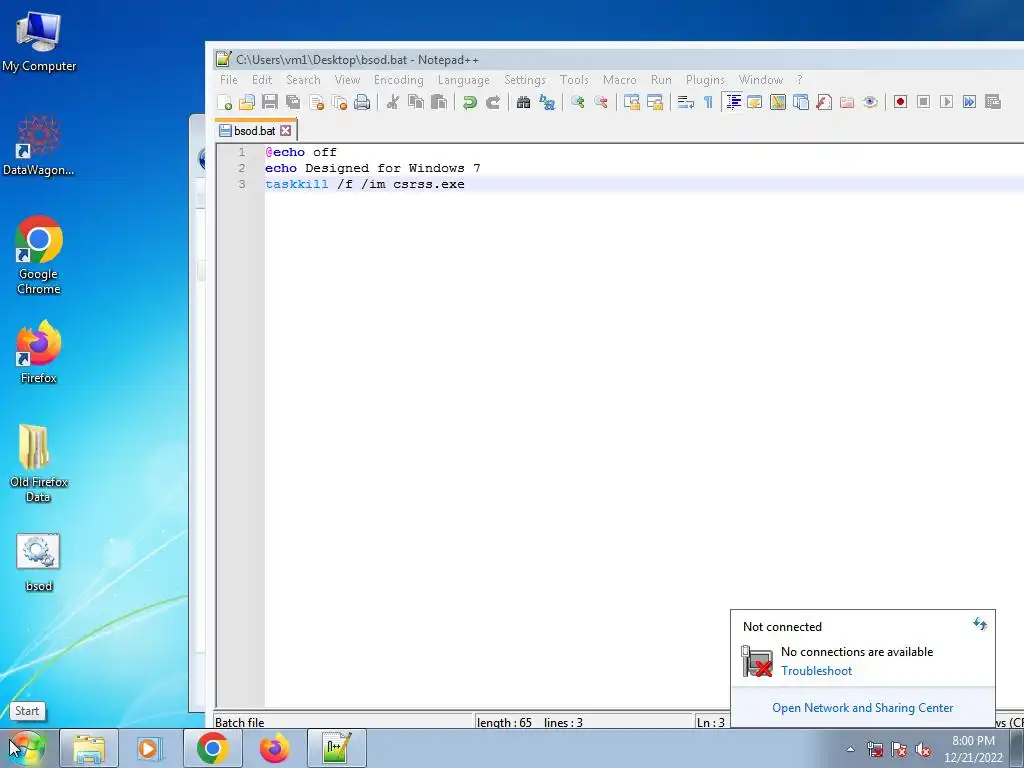Toggle the Monitoring eye icon

870,102
